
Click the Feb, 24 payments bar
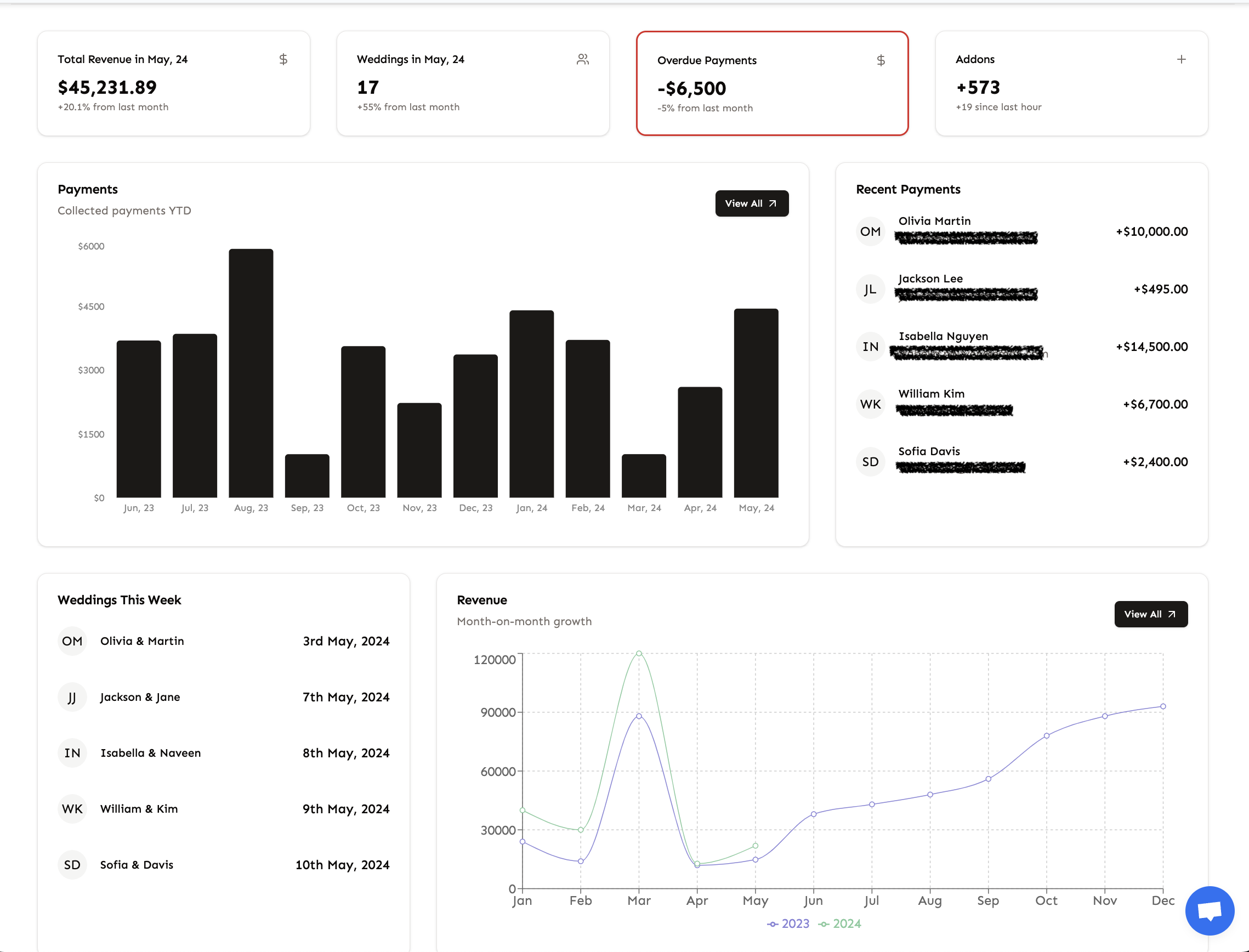coord(587,419)
